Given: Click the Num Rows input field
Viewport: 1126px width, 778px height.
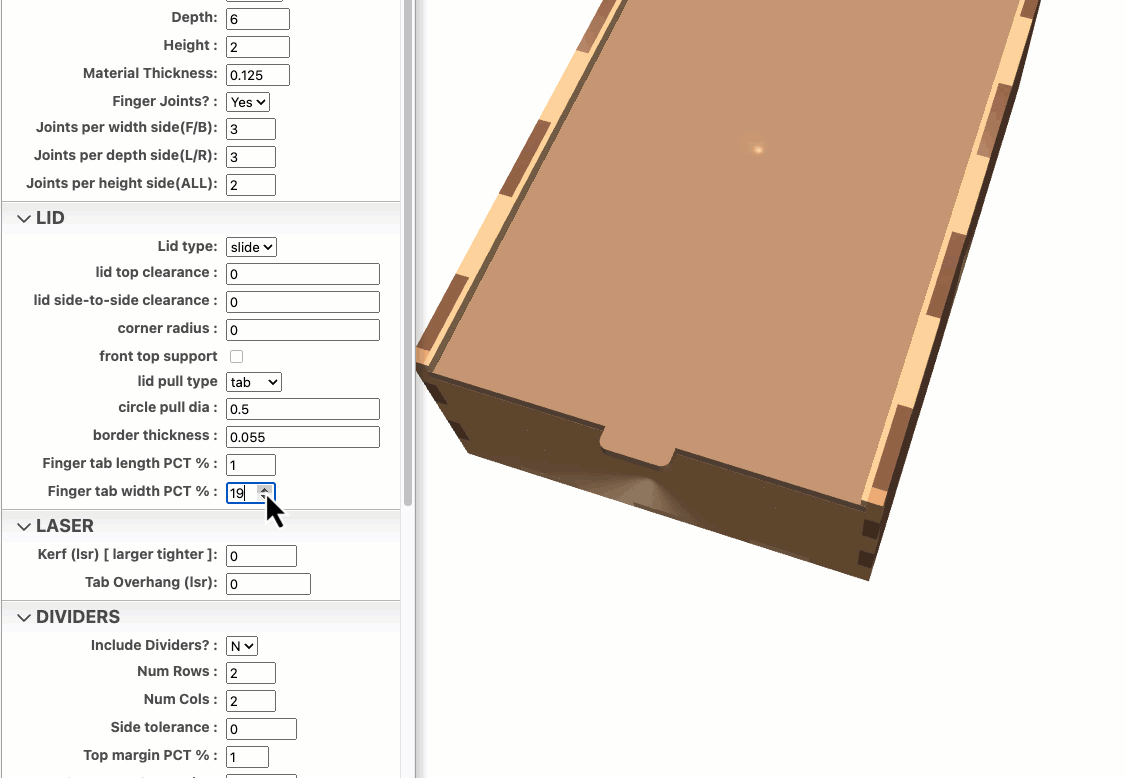Looking at the screenshot, I should tap(251, 673).
